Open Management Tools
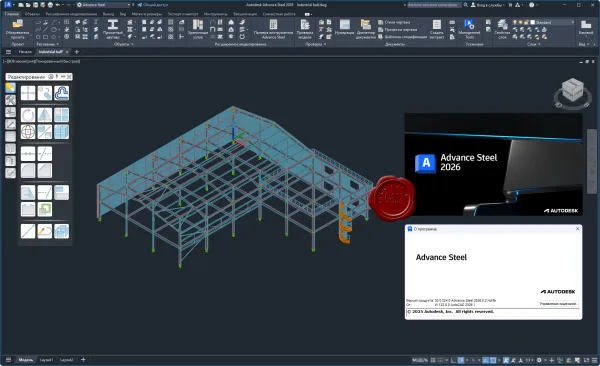The height and width of the screenshot is (366, 600). click(x=469, y=29)
